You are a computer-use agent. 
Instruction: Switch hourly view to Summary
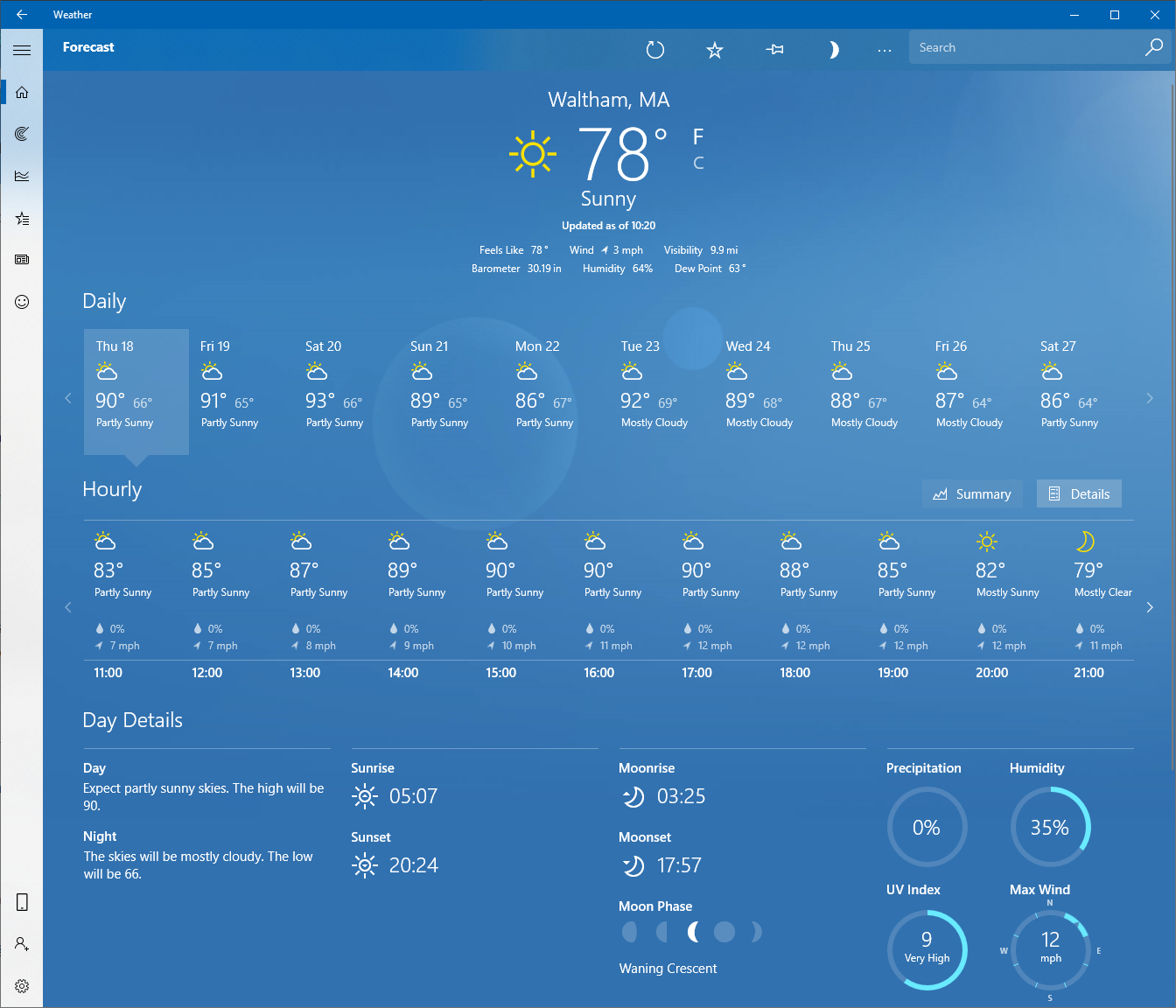(972, 493)
